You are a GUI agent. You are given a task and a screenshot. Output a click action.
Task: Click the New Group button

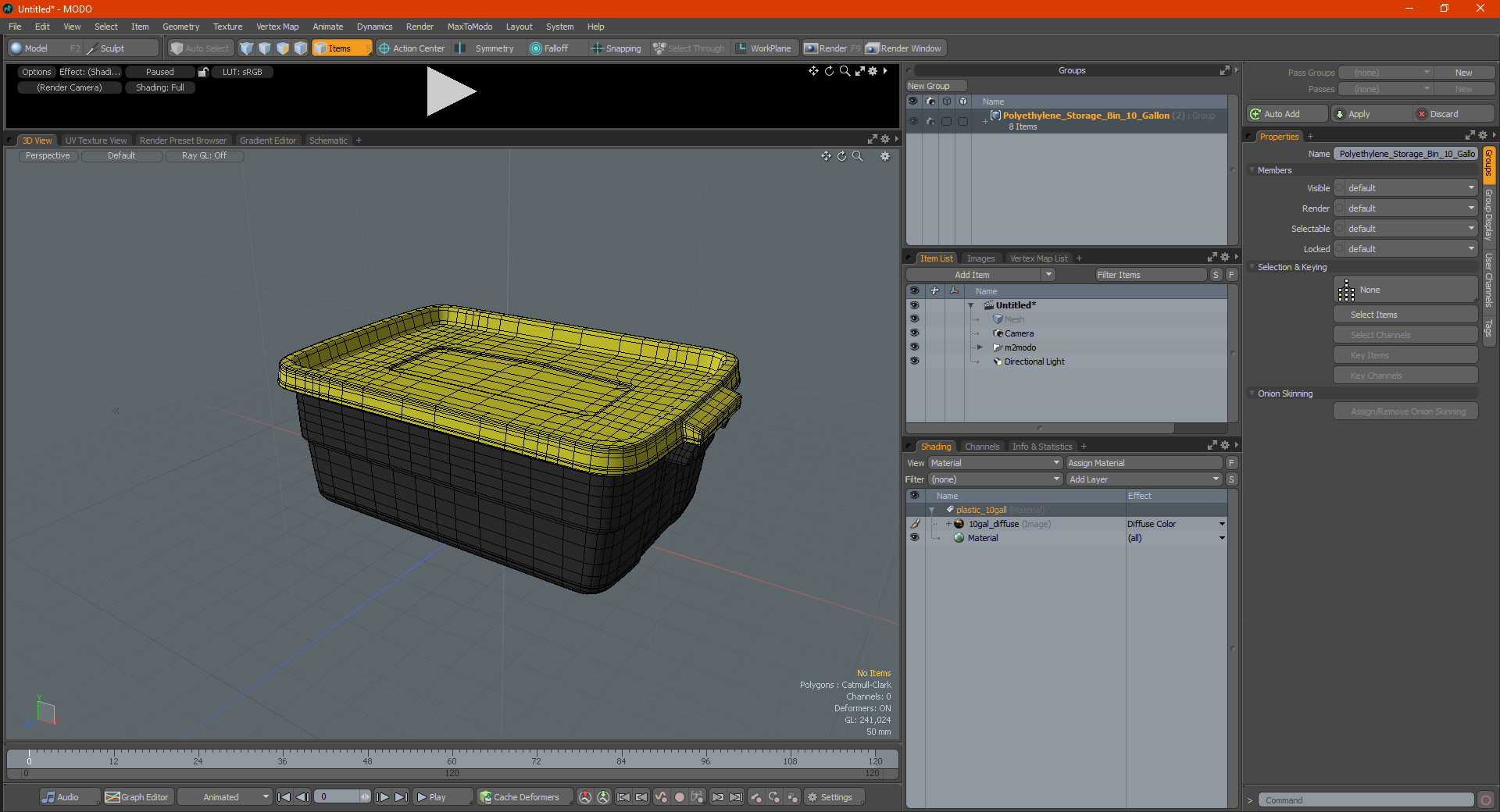tap(936, 86)
